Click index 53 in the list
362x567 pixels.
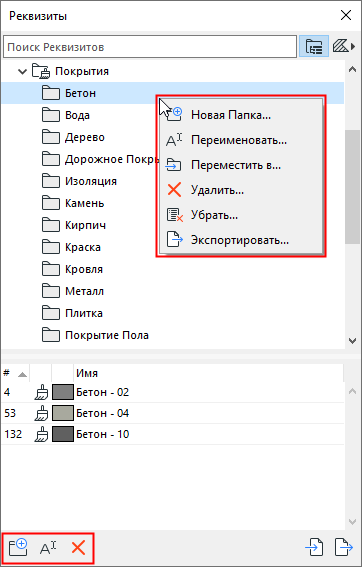point(10,413)
